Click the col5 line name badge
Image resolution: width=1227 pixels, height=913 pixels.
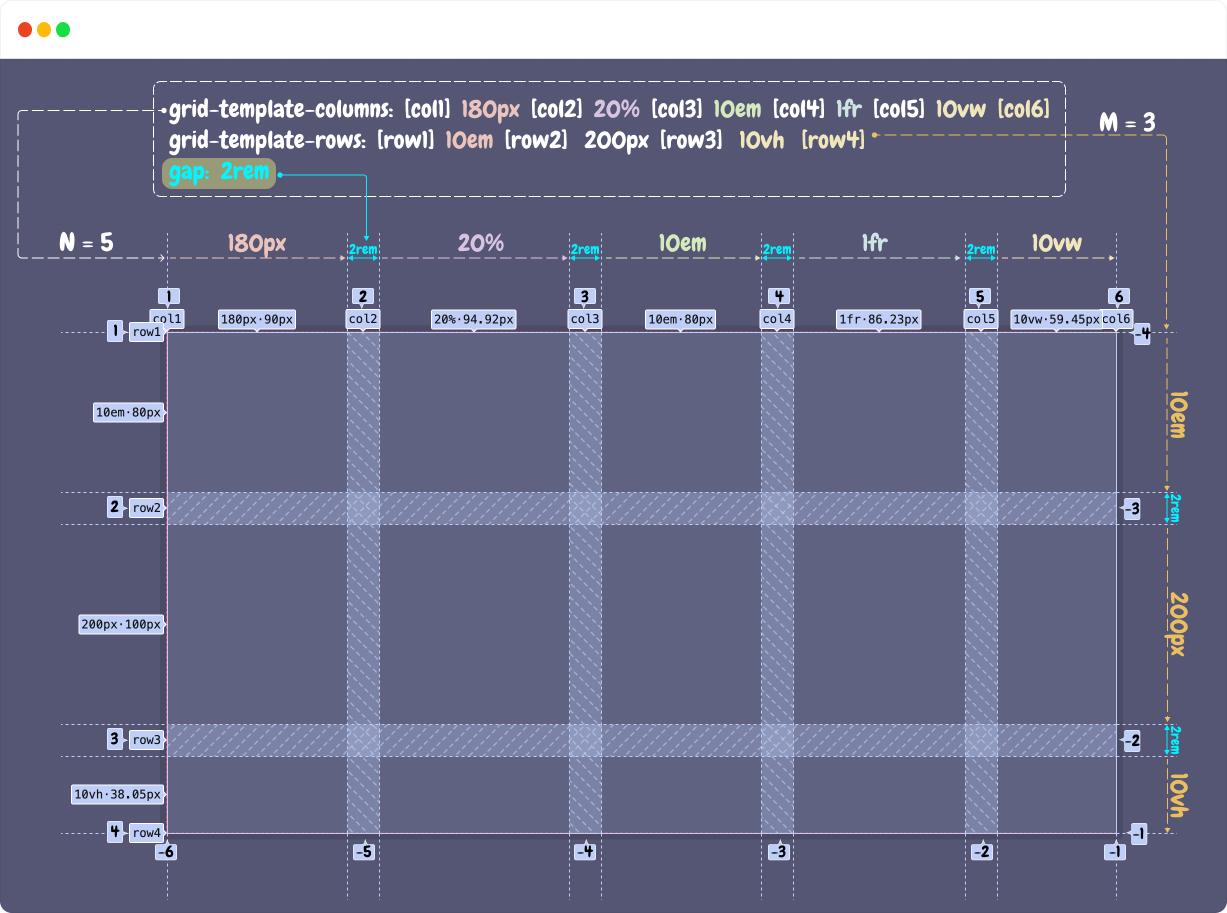pyautogui.click(x=981, y=319)
